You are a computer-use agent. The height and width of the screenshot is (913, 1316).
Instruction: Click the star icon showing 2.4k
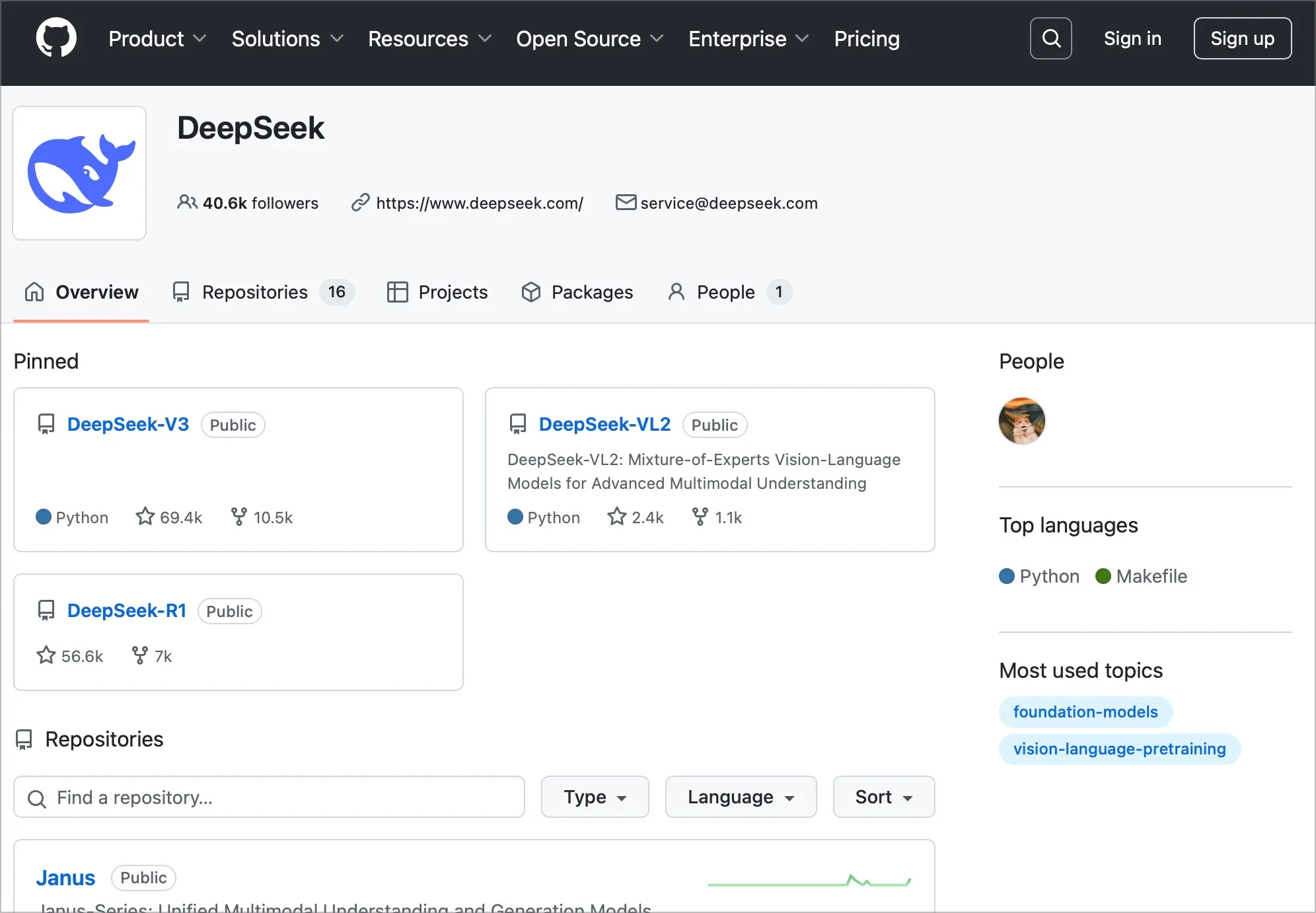616,516
